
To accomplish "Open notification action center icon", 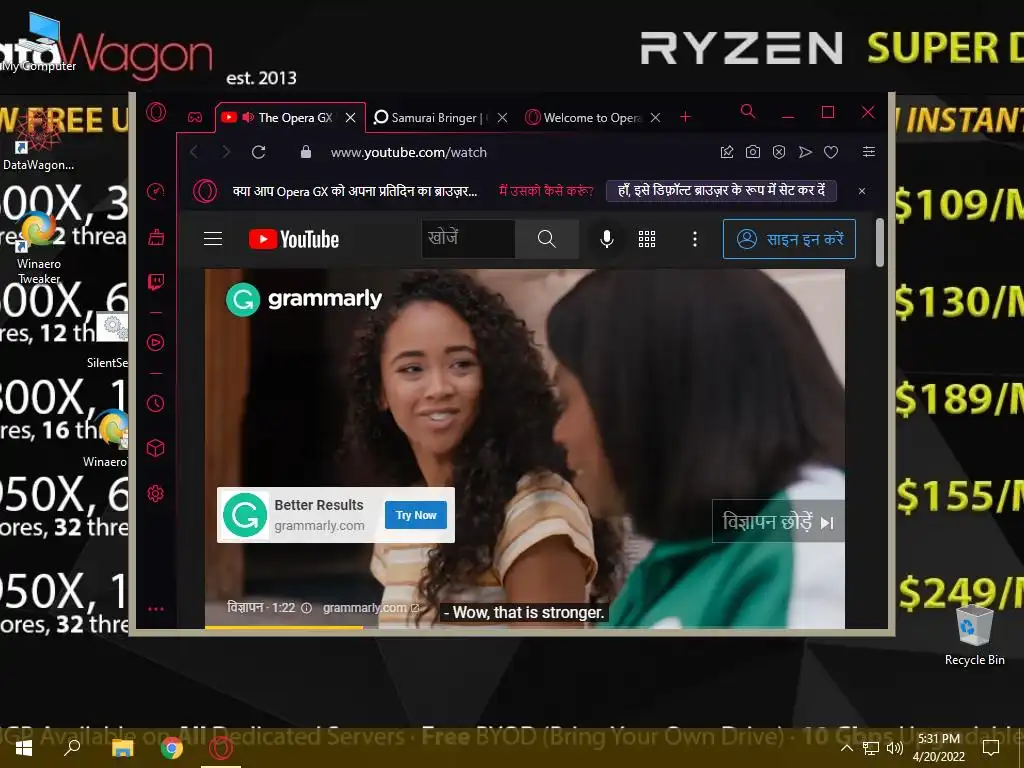I will coord(991,748).
